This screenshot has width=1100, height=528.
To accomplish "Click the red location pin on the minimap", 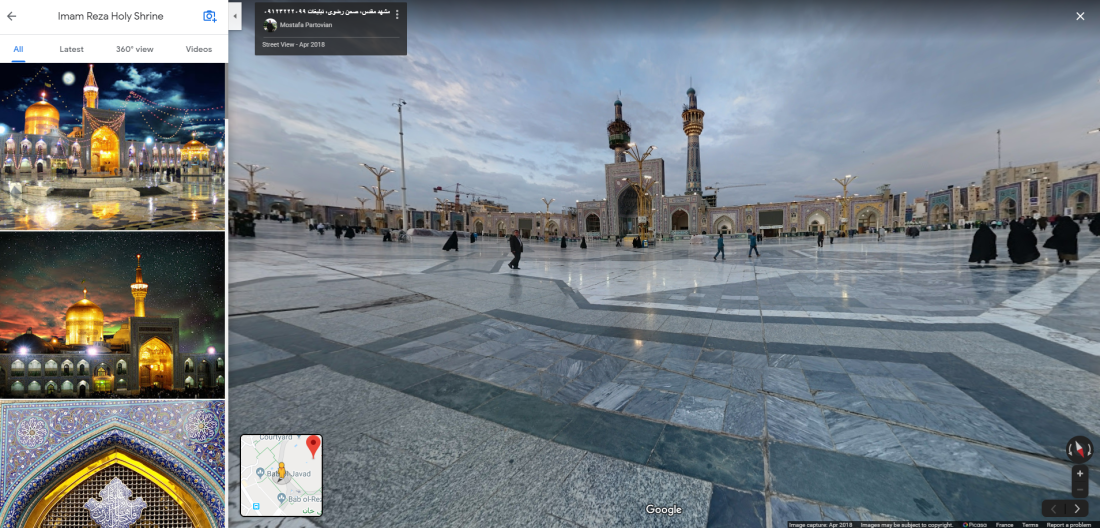I will pyautogui.click(x=313, y=447).
